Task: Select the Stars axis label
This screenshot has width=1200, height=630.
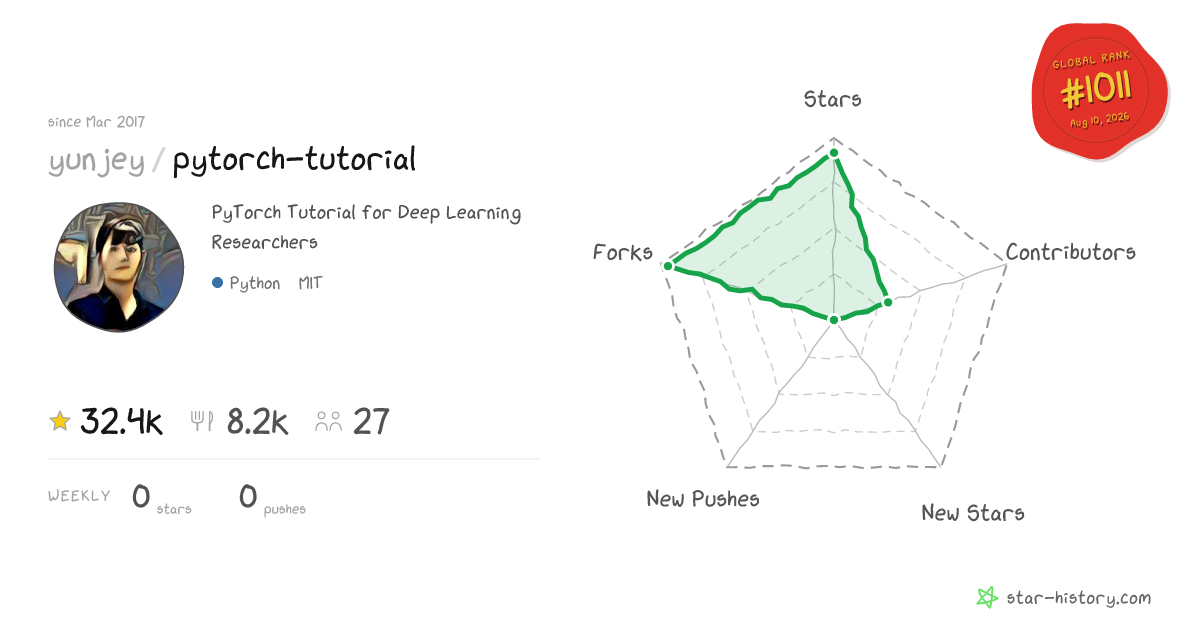Action: point(833,98)
